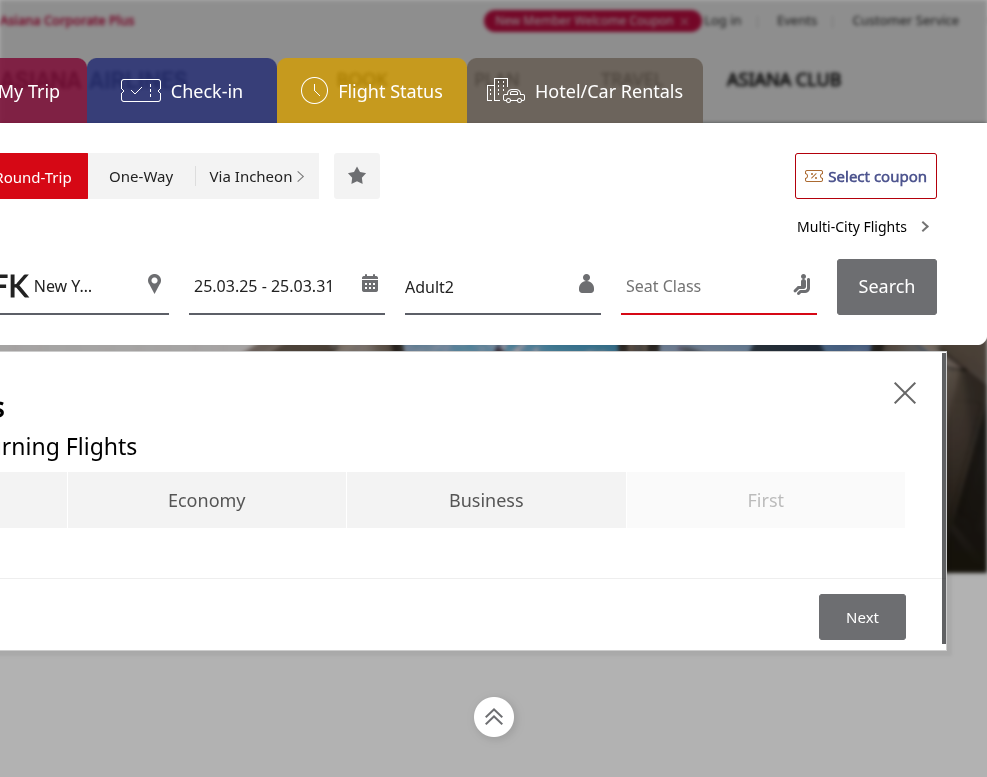Image resolution: width=987 pixels, height=777 pixels.
Task: Click the hotel and car icon
Action: pos(505,91)
